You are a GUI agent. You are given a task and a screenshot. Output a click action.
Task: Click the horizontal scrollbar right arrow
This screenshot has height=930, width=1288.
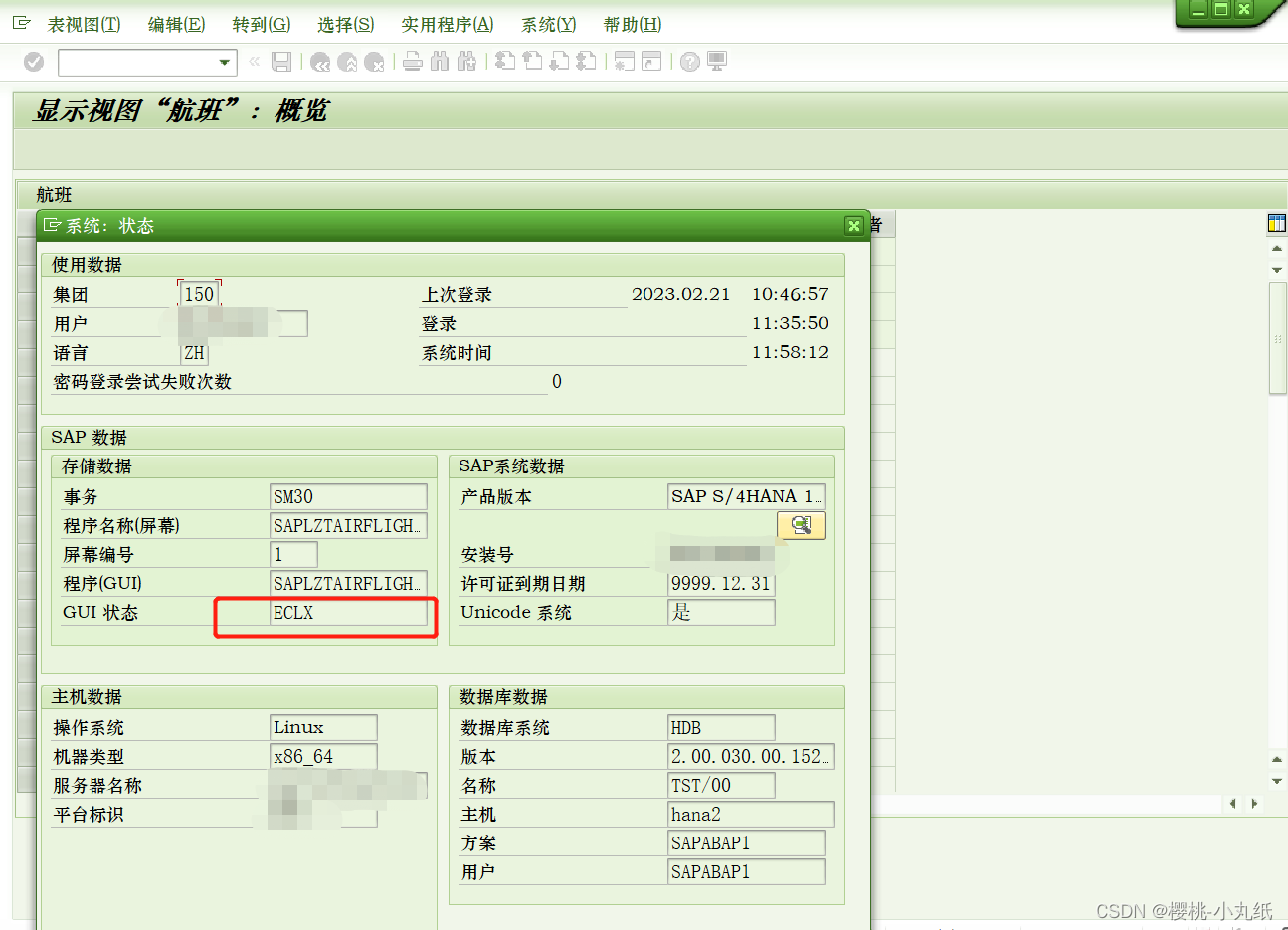pos(1255,803)
